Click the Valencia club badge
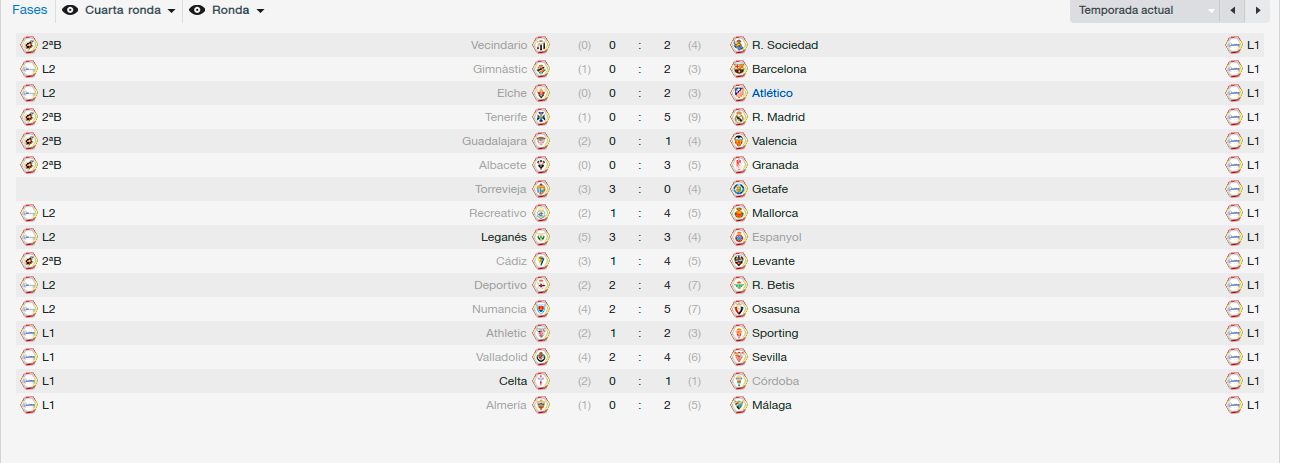This screenshot has width=1292, height=463. tap(739, 141)
